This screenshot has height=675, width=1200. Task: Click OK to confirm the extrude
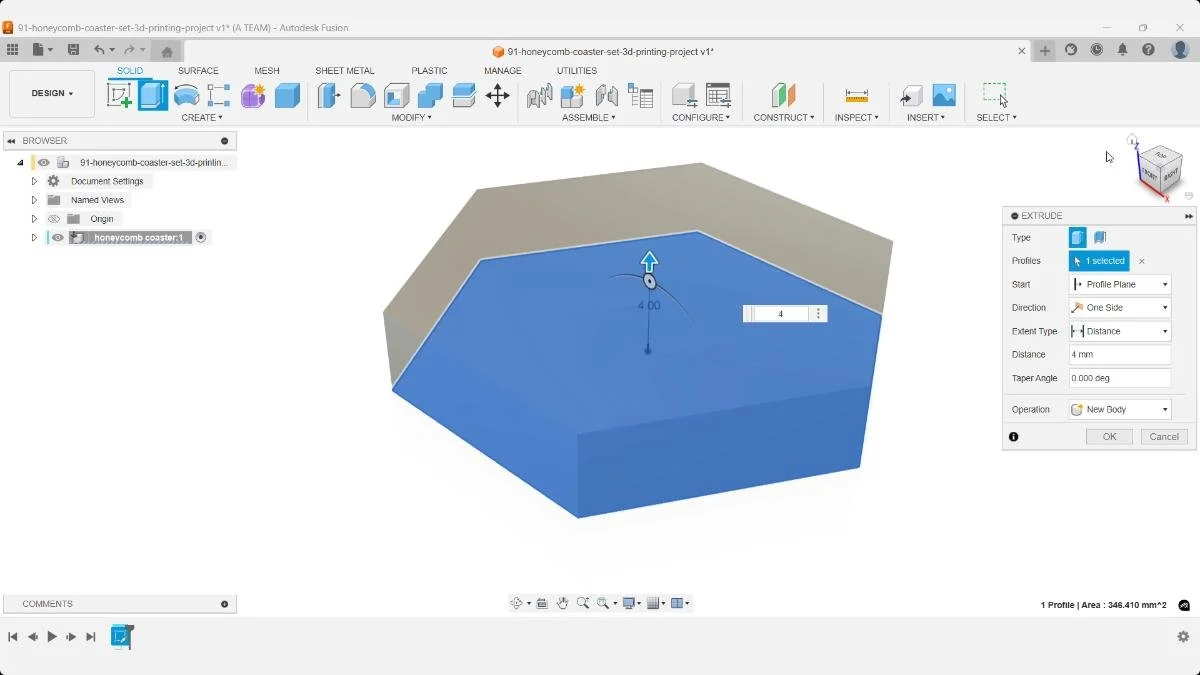tap(1108, 436)
